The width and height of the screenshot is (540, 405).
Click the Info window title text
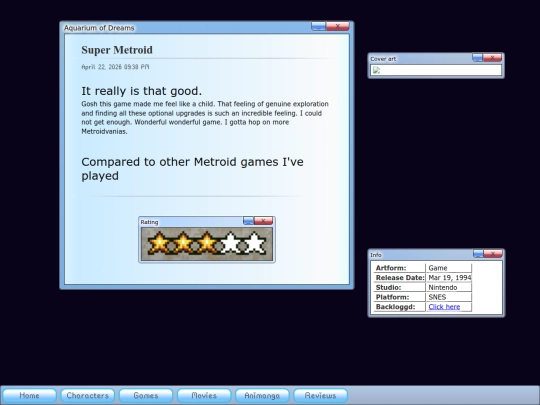coord(376,255)
